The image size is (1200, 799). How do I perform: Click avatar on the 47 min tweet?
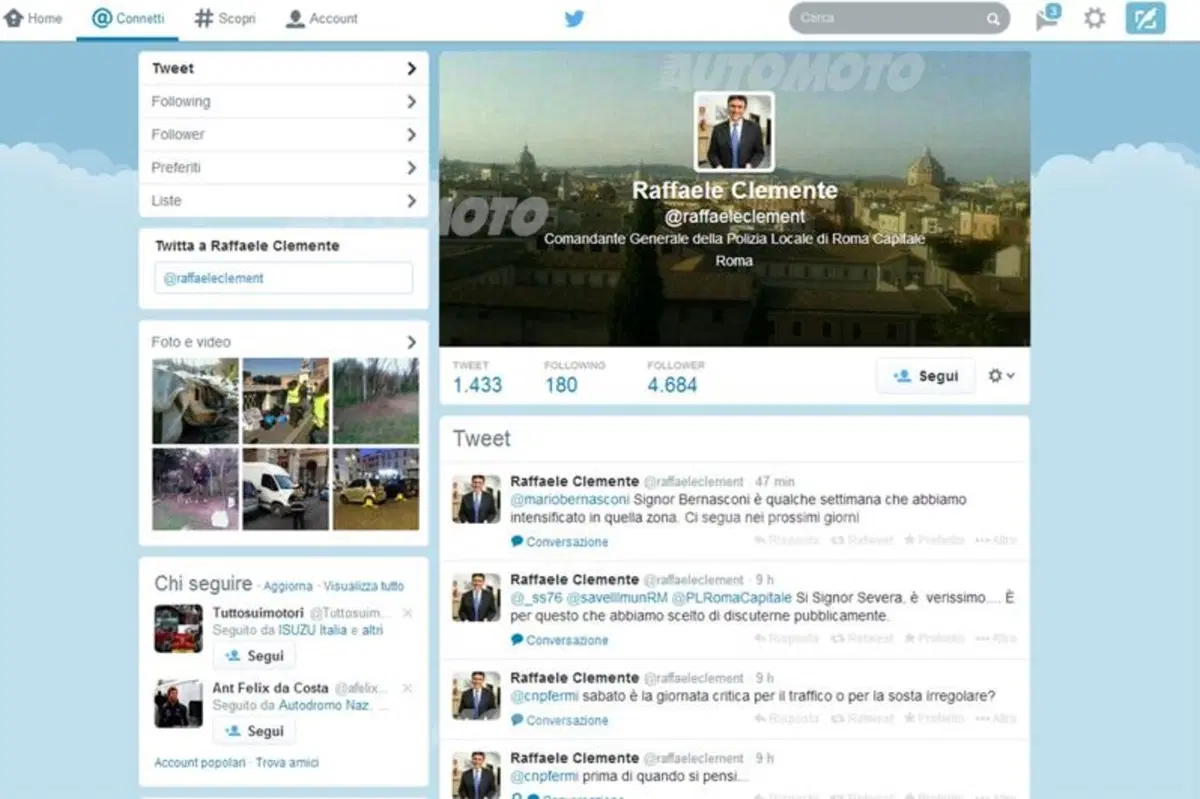click(476, 499)
